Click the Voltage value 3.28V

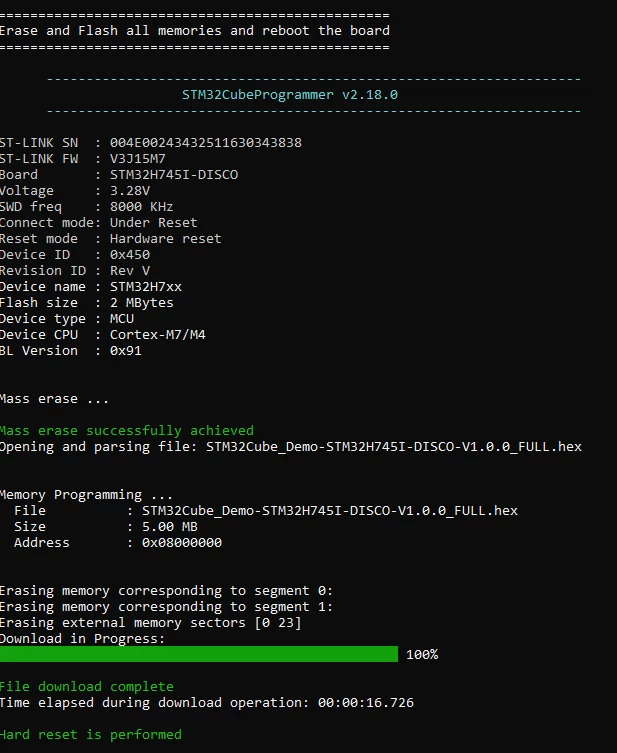pyautogui.click(x=130, y=191)
